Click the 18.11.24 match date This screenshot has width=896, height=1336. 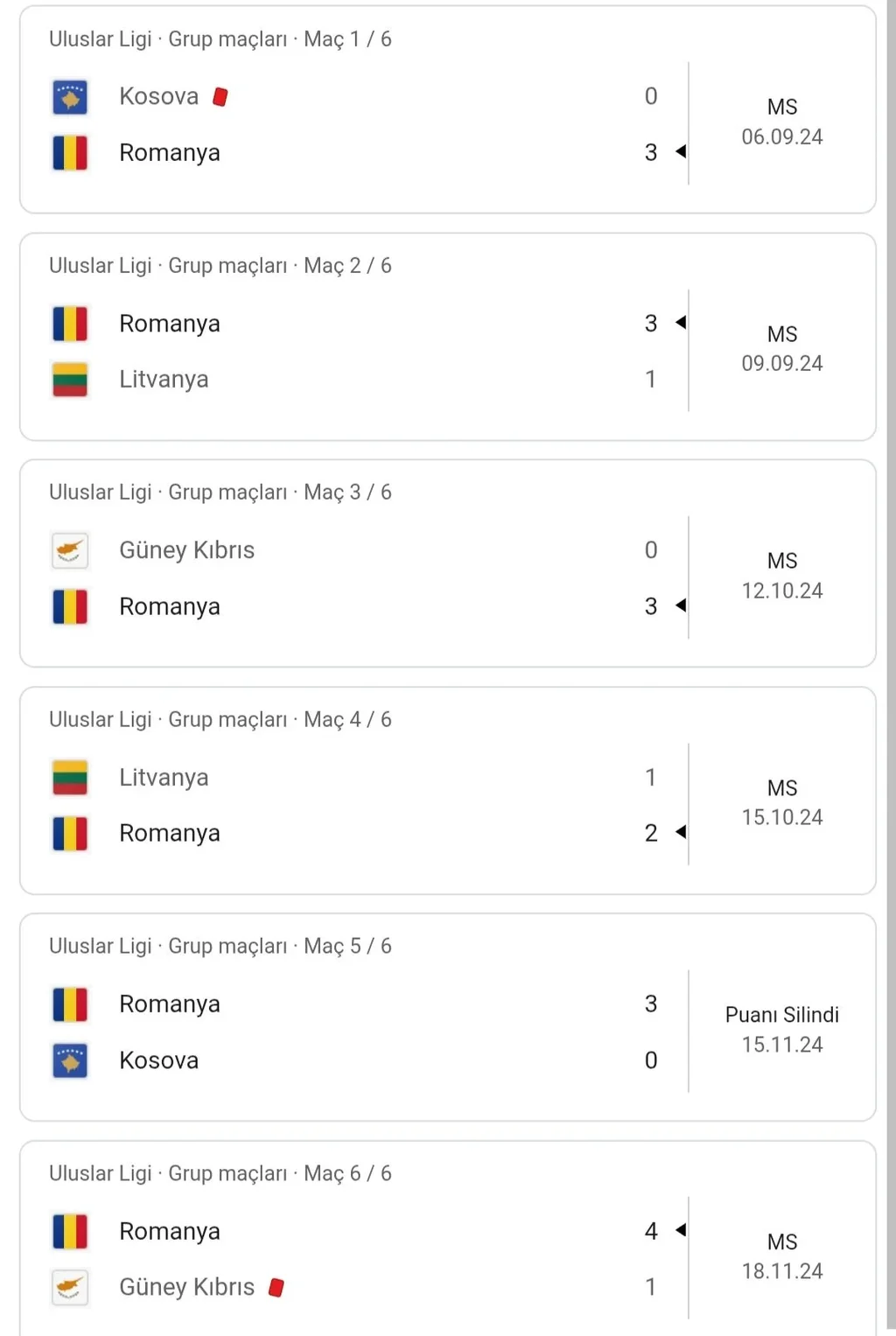pyautogui.click(x=782, y=1271)
